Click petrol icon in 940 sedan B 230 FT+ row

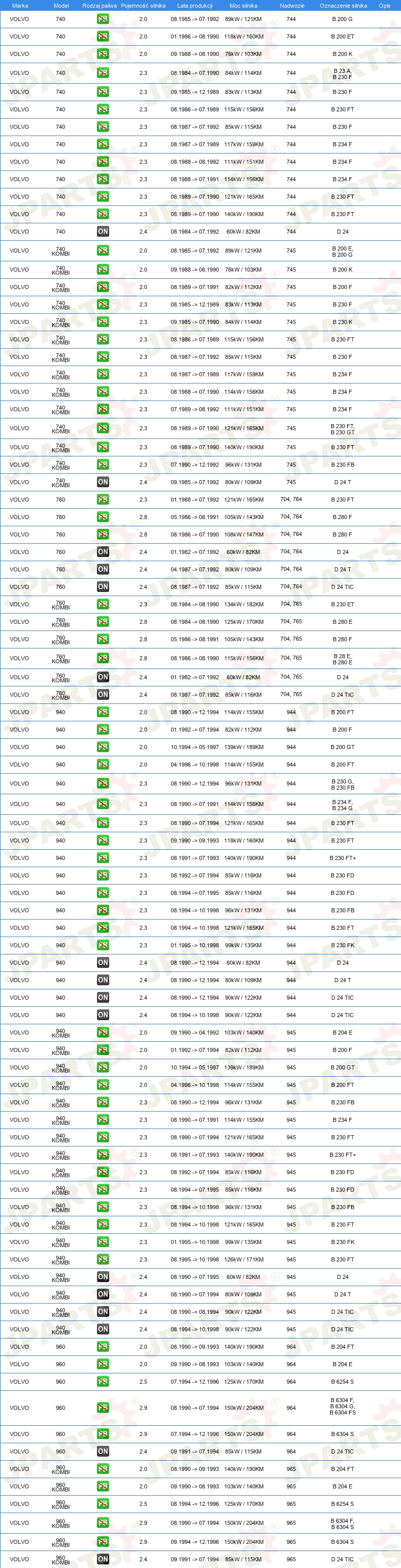coord(103,858)
